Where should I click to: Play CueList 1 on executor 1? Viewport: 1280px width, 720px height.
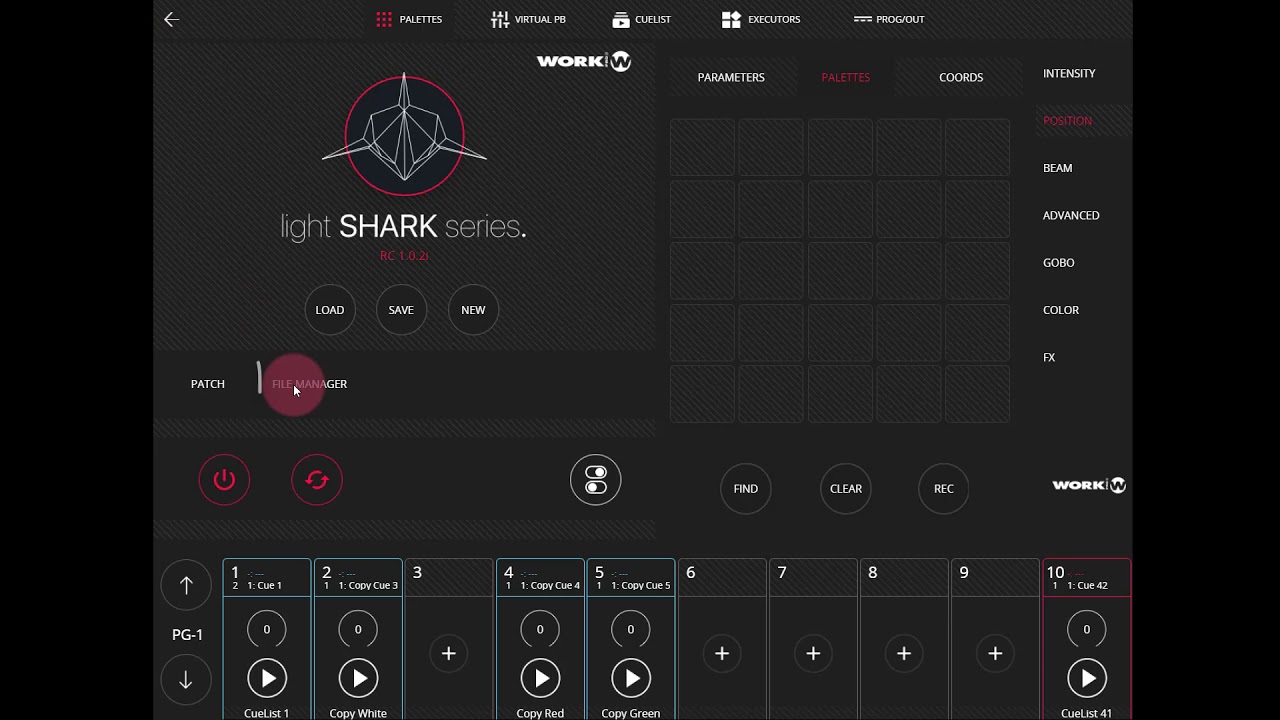(x=267, y=679)
